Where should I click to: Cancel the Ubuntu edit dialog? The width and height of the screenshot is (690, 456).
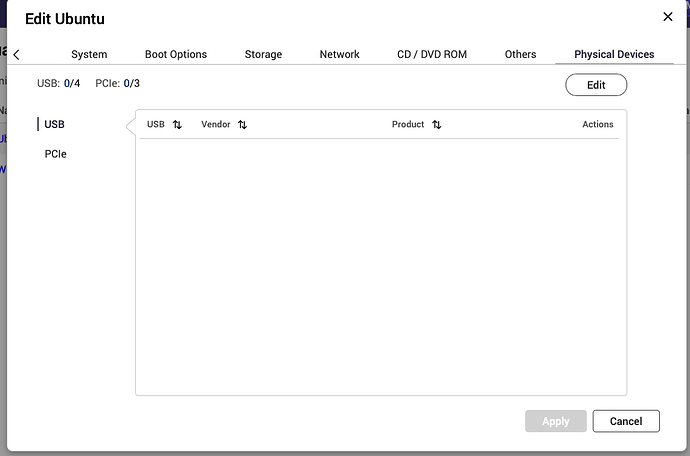(625, 421)
